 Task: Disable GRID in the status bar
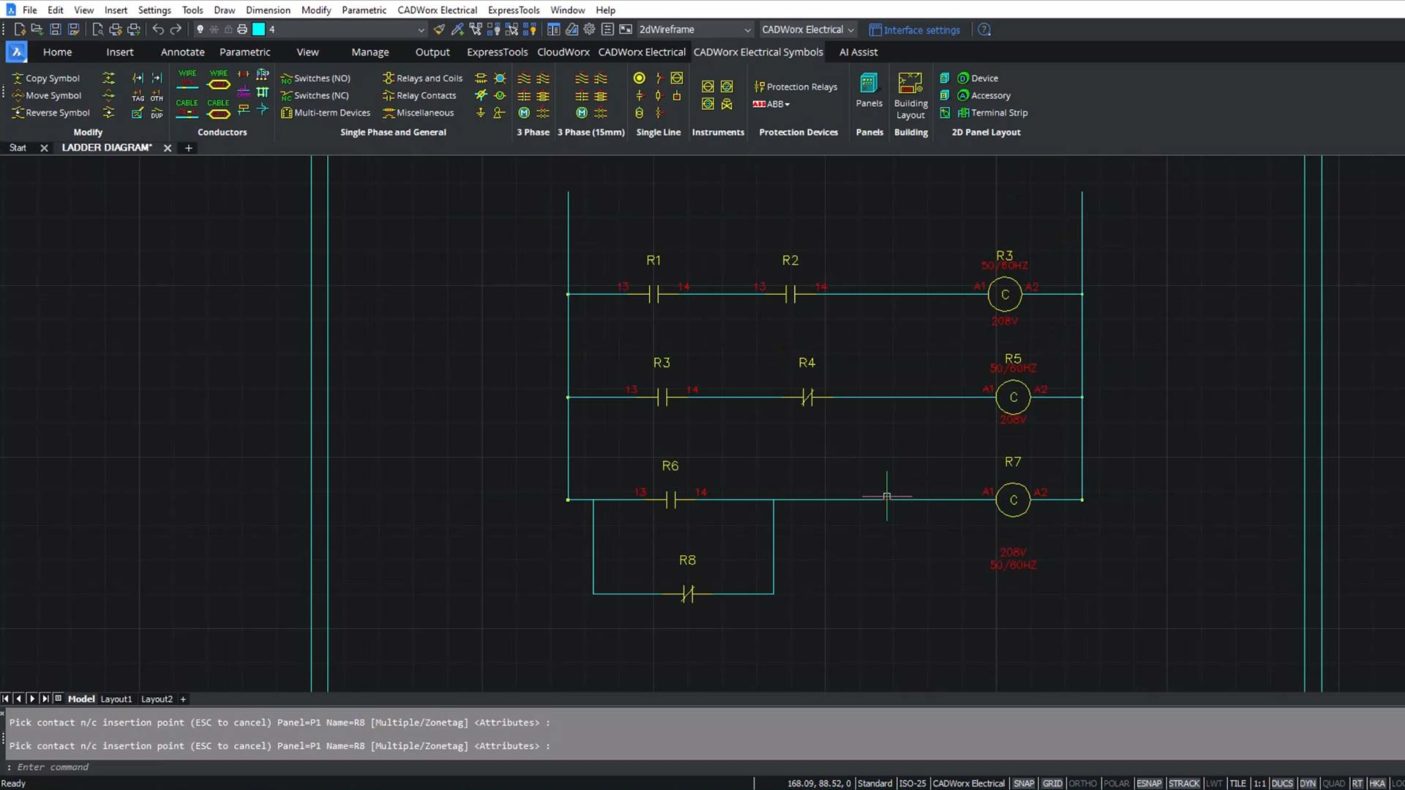[x=1052, y=783]
